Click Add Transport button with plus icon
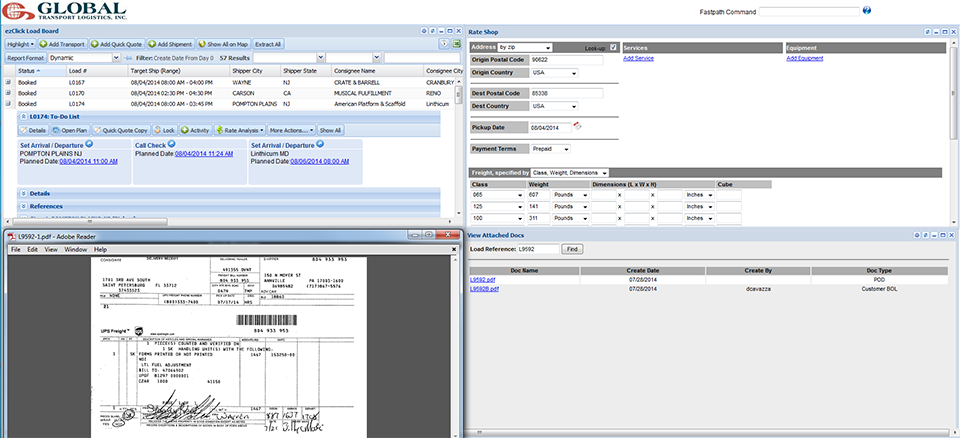This screenshot has width=960, height=438. 66,44
